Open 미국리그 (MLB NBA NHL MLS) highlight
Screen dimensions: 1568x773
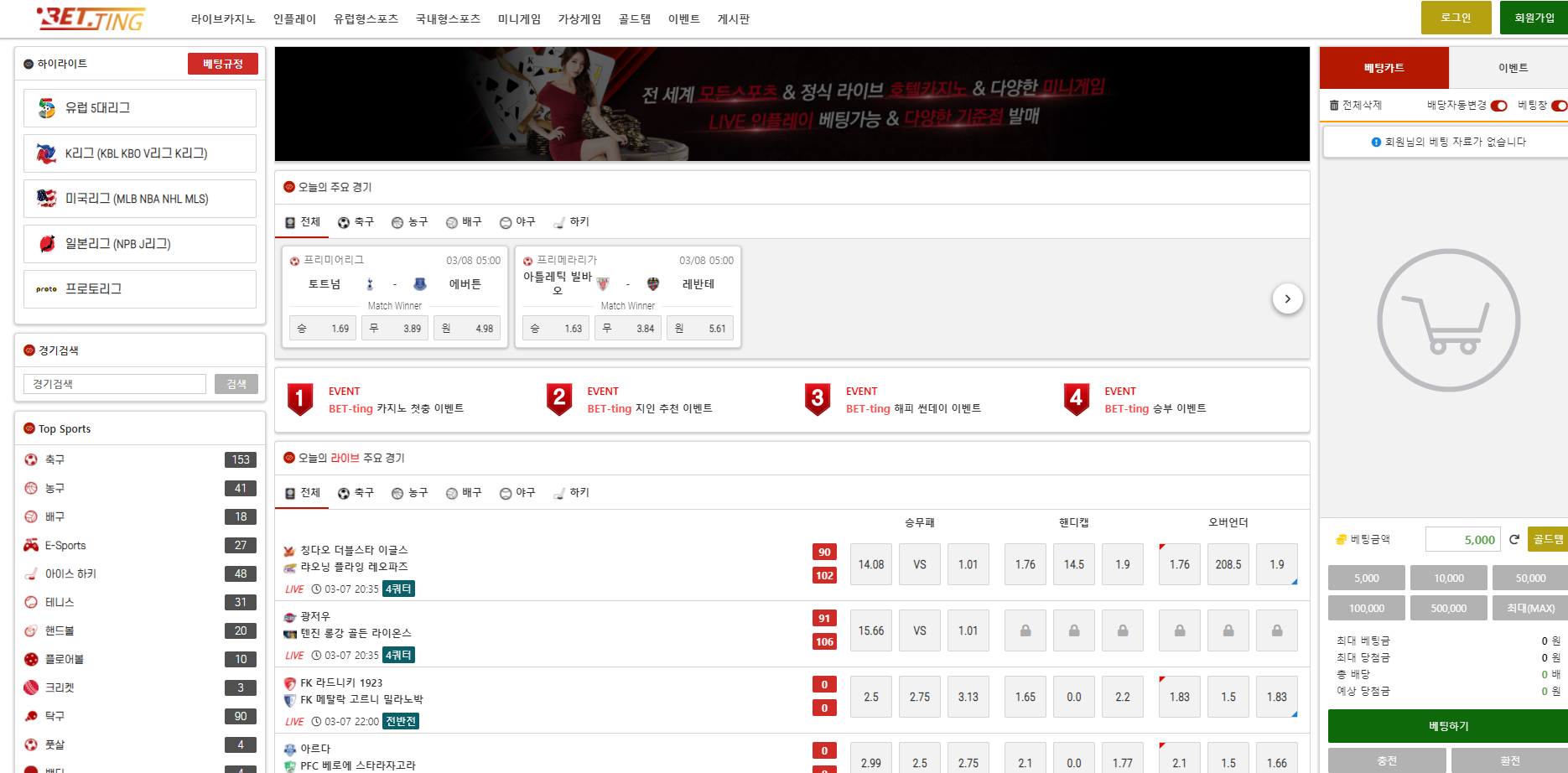click(140, 199)
